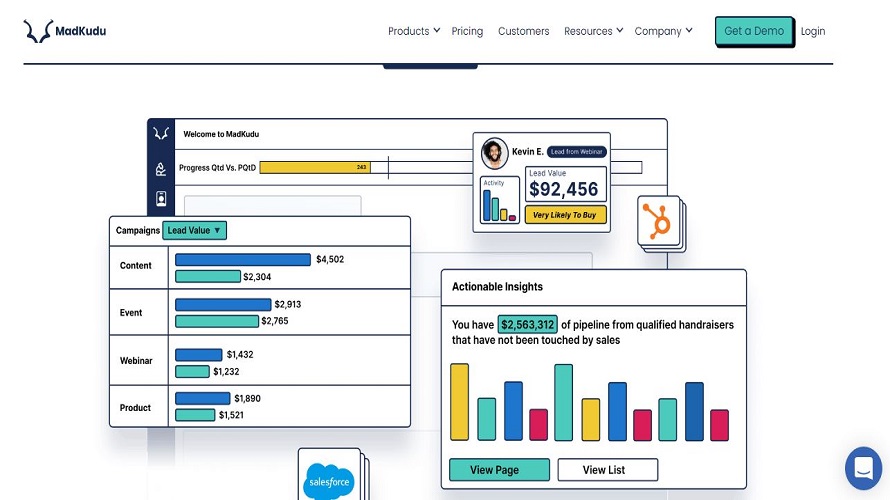Image resolution: width=890 pixels, height=500 pixels.
Task: Click the Actionable Insights heading
Action: [x=497, y=287]
